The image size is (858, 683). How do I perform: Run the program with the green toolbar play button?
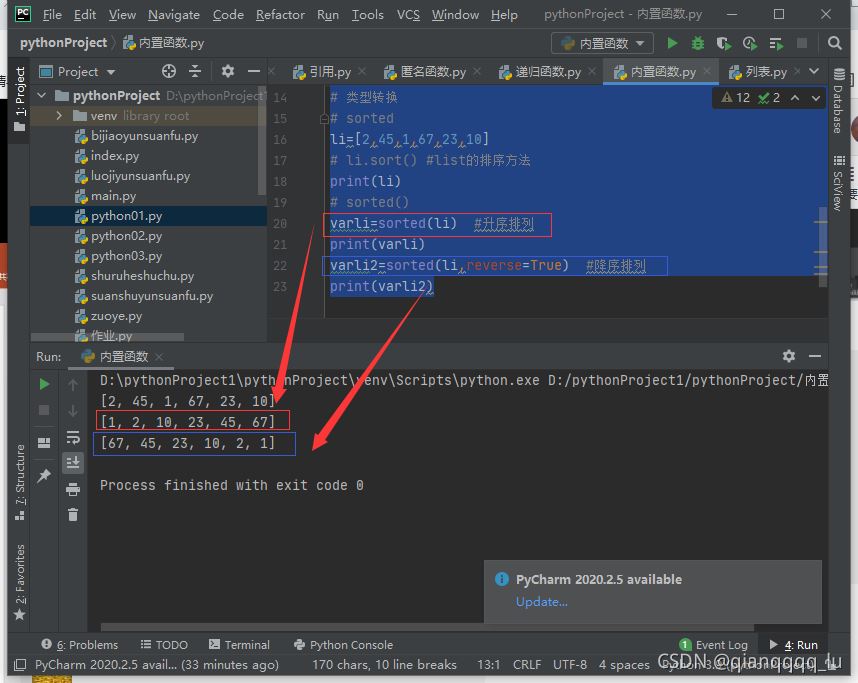[x=672, y=43]
